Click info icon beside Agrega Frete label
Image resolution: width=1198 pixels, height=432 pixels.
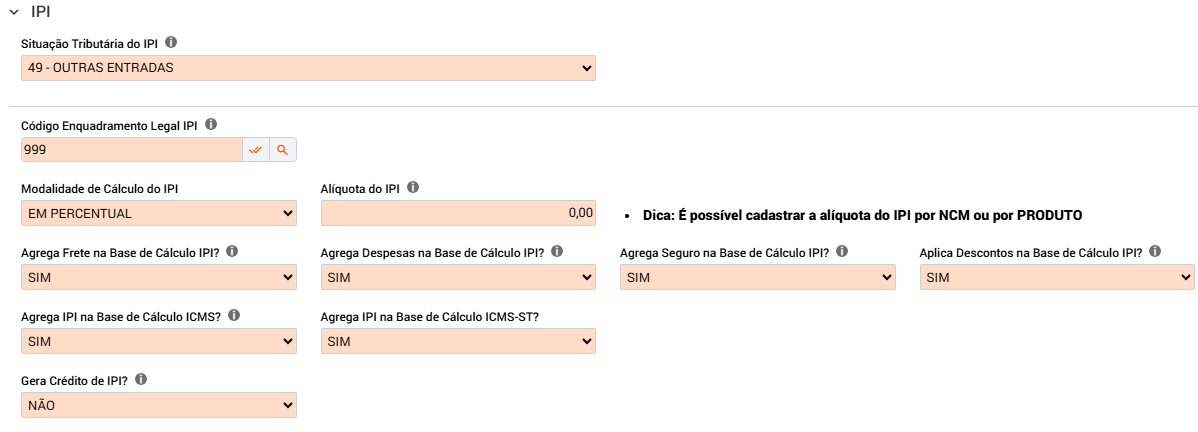pos(241,251)
